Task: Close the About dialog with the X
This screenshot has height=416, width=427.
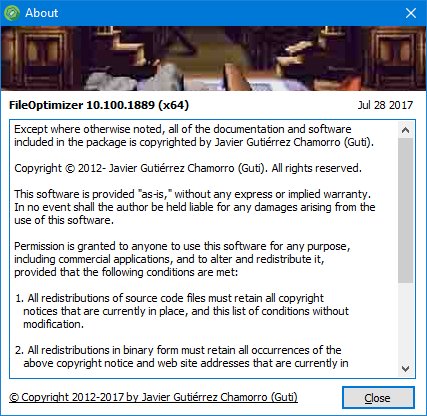Action: coord(411,13)
